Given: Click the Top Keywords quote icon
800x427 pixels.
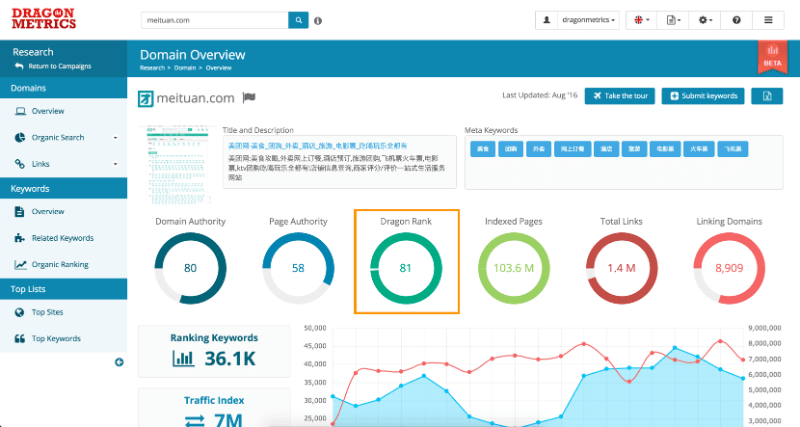Looking at the screenshot, I should (19, 338).
